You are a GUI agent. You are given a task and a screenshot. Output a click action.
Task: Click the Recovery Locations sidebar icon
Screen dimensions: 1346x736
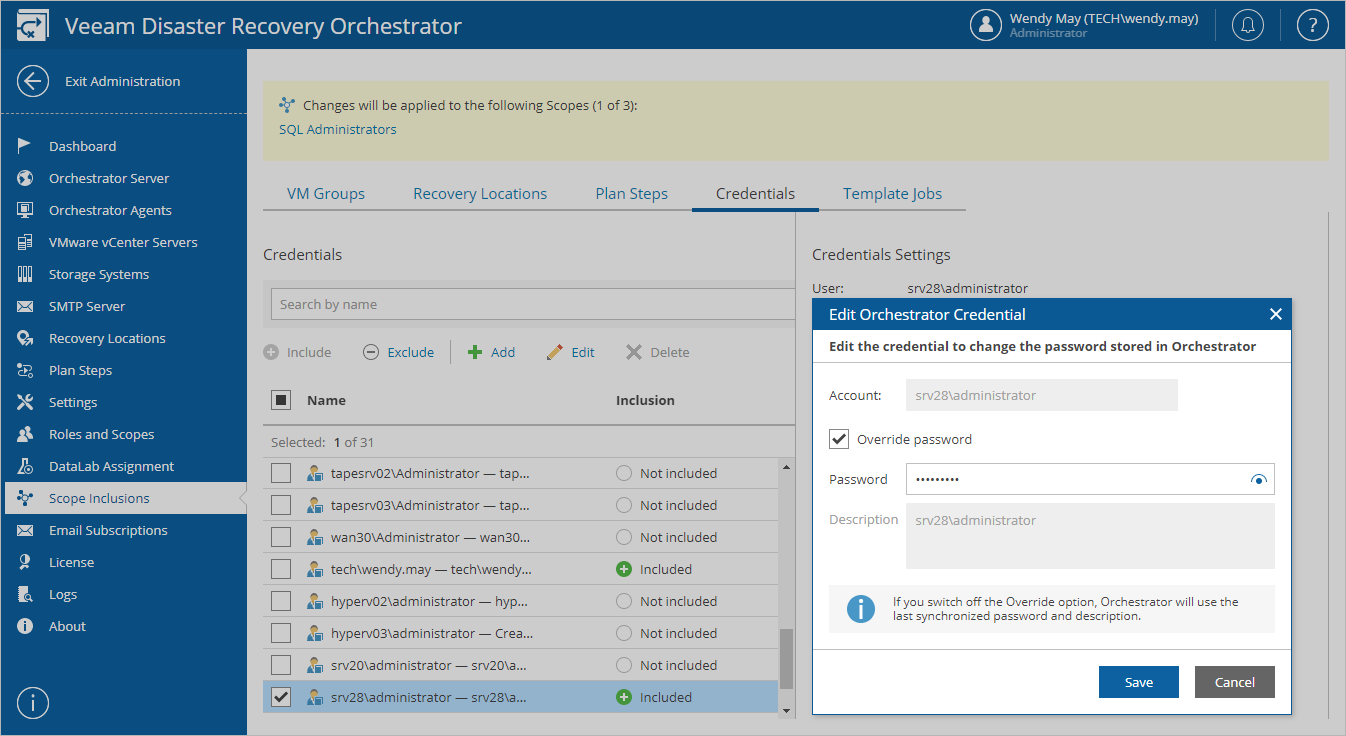tap(26, 338)
